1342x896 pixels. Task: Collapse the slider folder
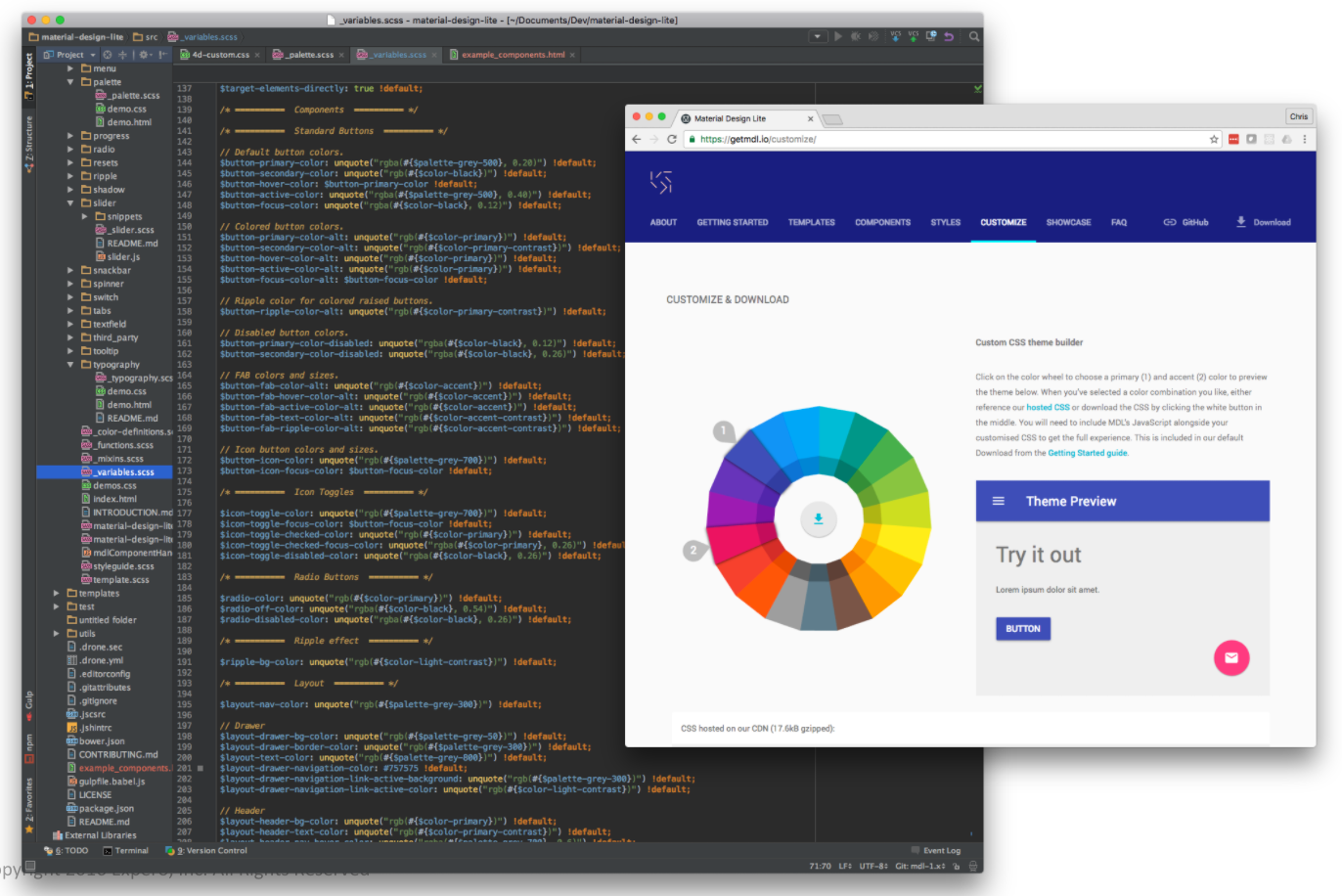(70, 203)
